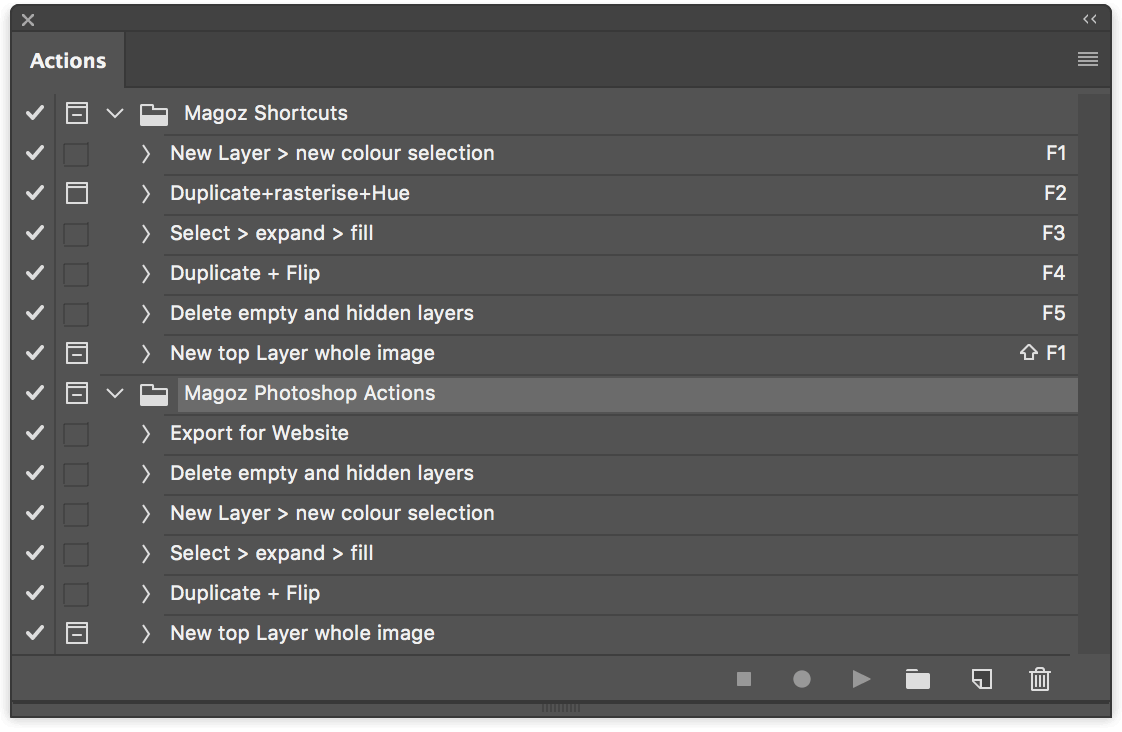Collapse the Magoz Photoshop Actions set
Screen dimensions: 1122x732
tap(114, 393)
